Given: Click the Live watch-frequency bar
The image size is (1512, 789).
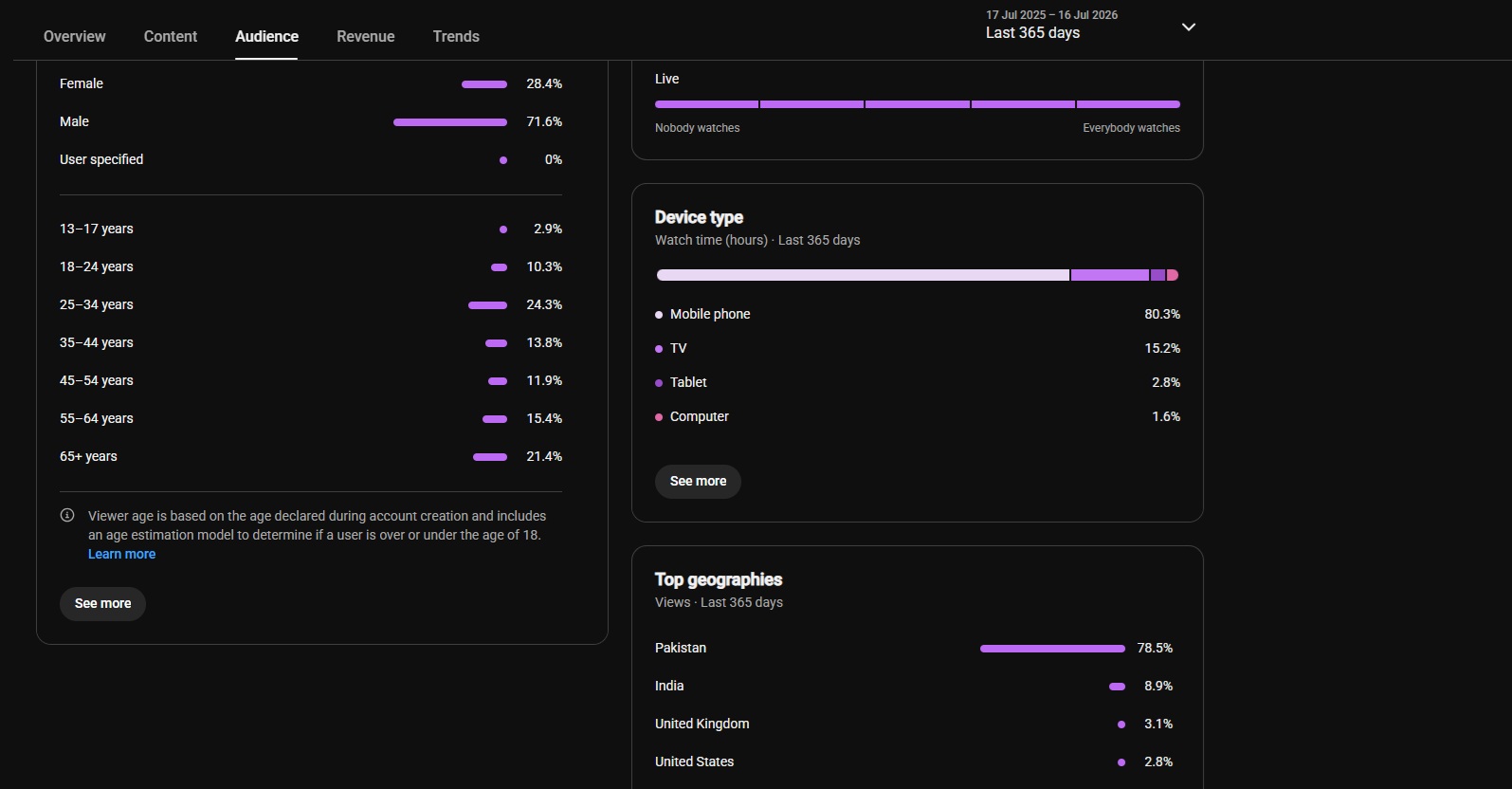Looking at the screenshot, I should click(918, 104).
